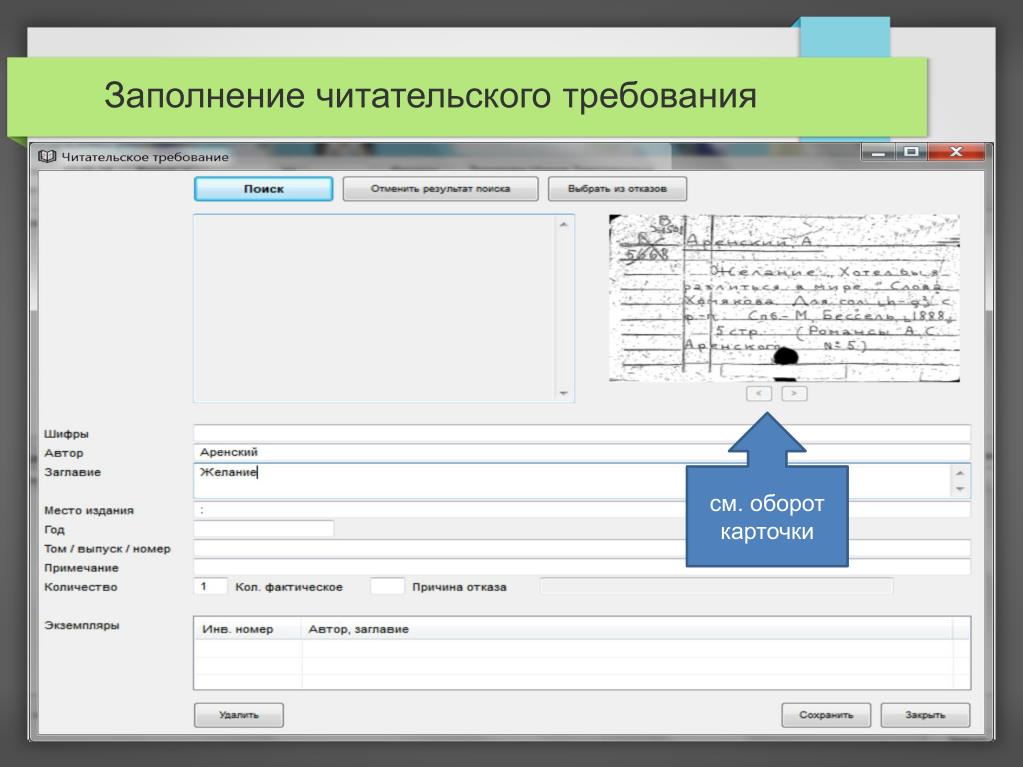Save the form with Сохранить
The width and height of the screenshot is (1023, 767).
(x=826, y=715)
